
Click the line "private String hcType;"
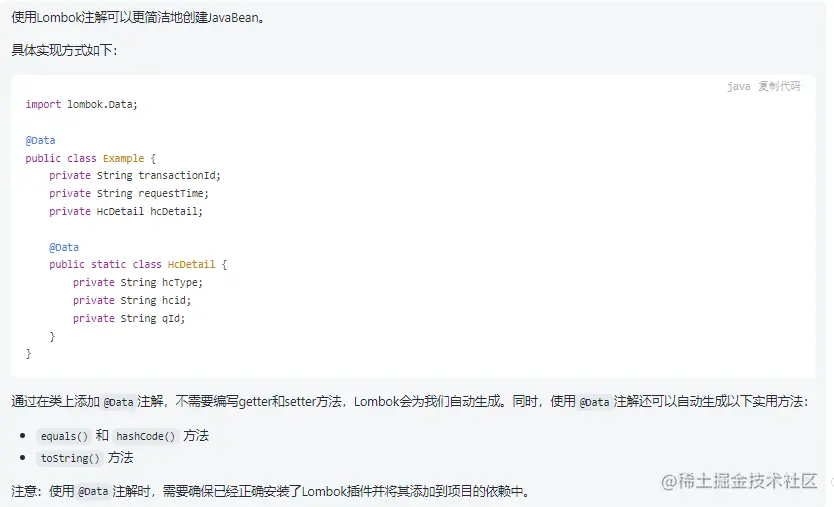click(x=138, y=282)
